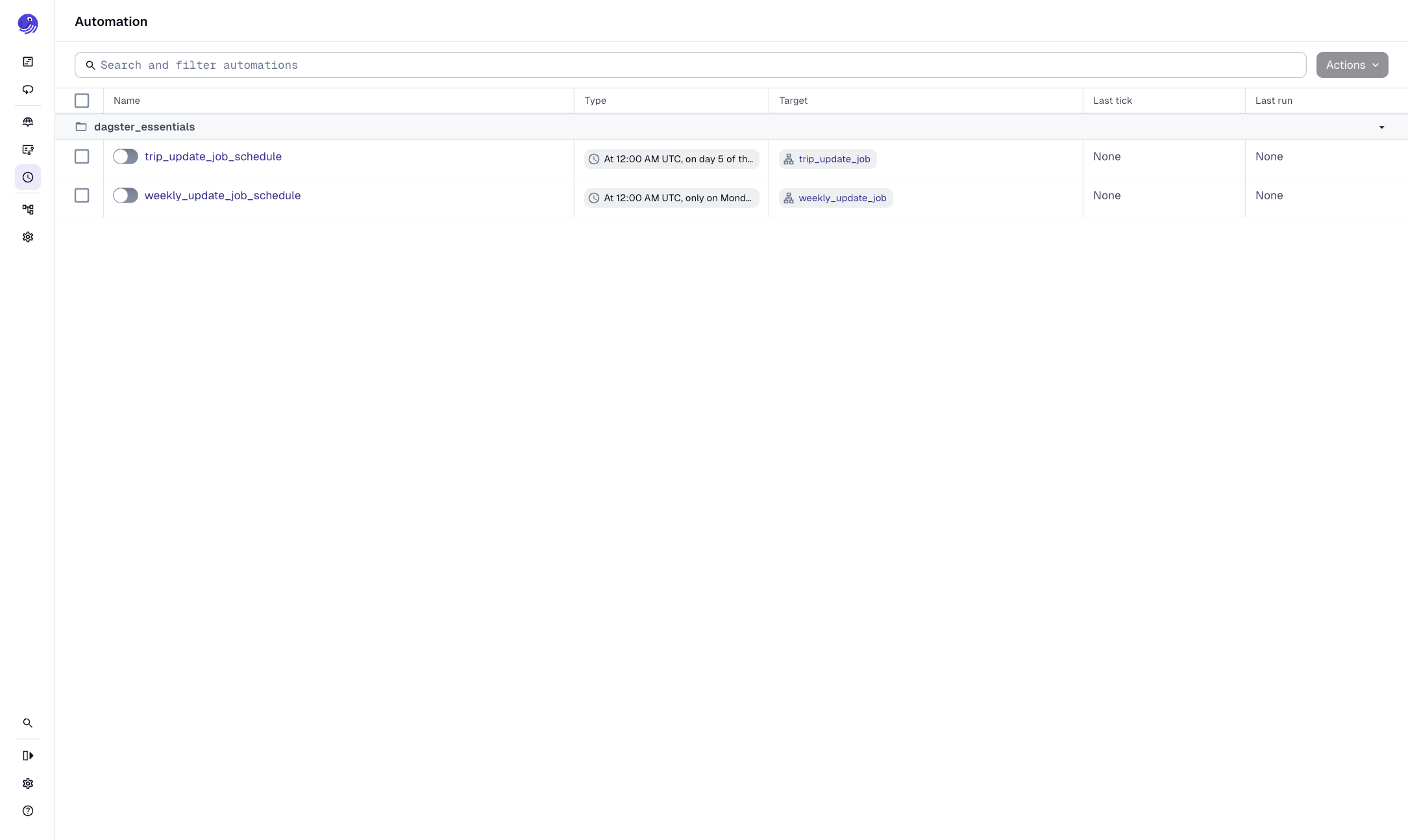Screen dimensions: 1408x840
Task: Open the help question-mark icon
Action: tap(28, 811)
